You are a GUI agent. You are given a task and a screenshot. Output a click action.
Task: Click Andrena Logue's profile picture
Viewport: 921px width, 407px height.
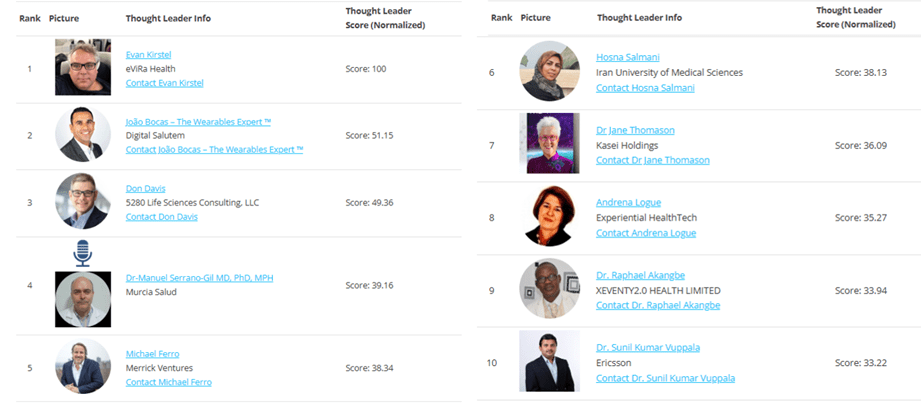click(550, 216)
